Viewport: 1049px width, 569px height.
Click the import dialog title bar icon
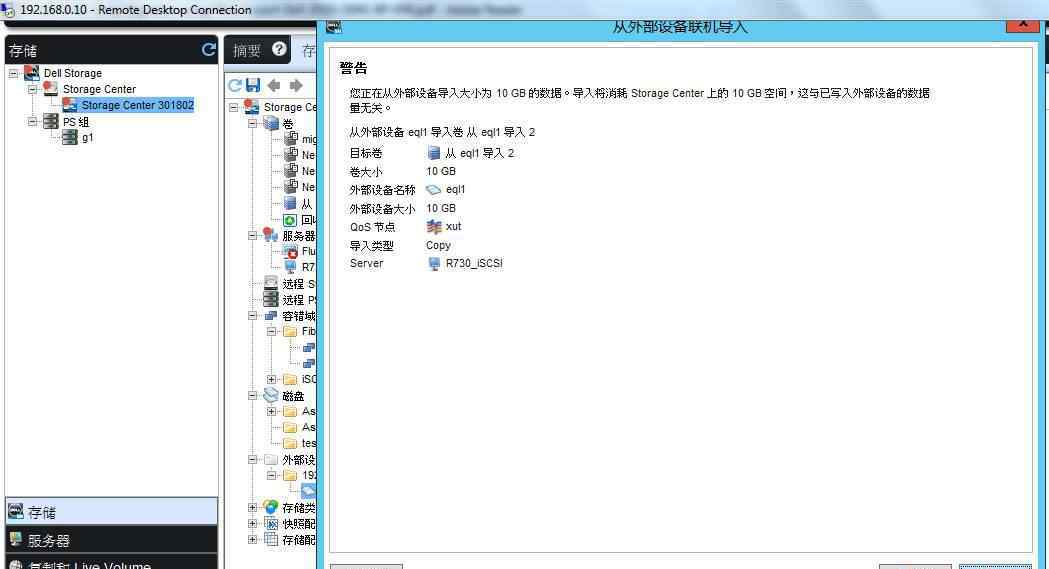(x=334, y=26)
